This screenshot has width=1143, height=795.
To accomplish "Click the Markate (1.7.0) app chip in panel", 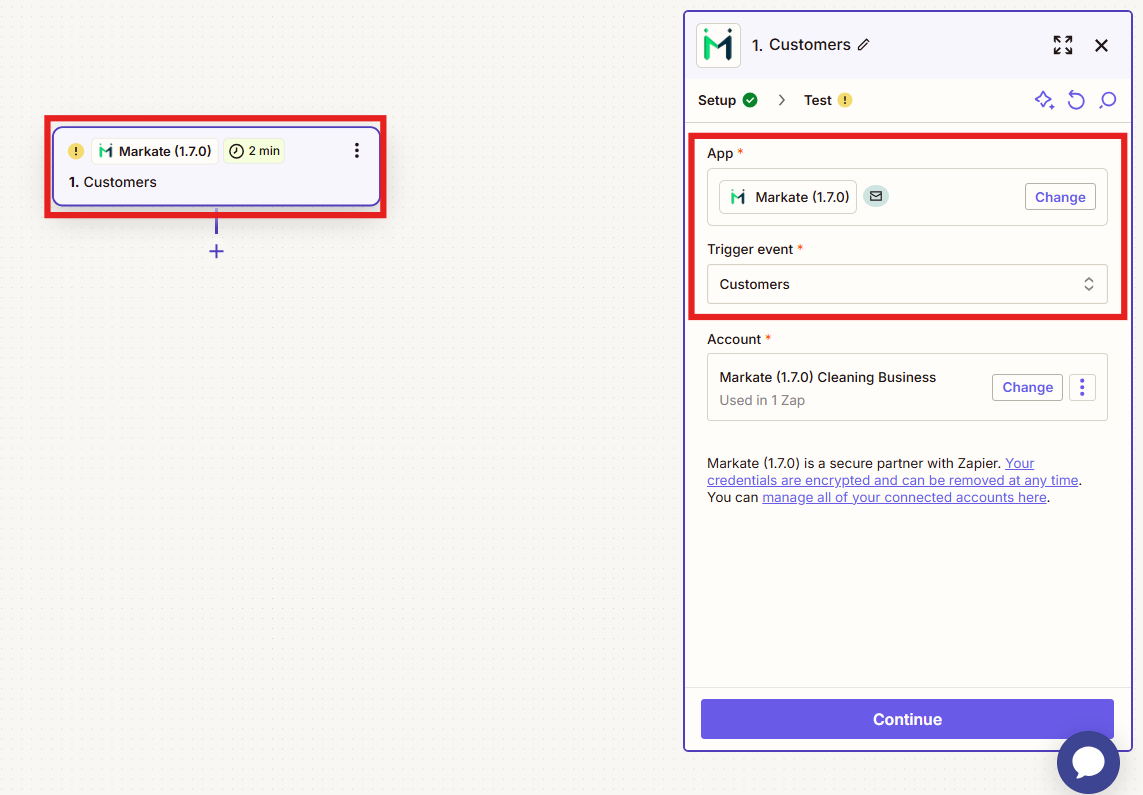I will [x=787, y=197].
